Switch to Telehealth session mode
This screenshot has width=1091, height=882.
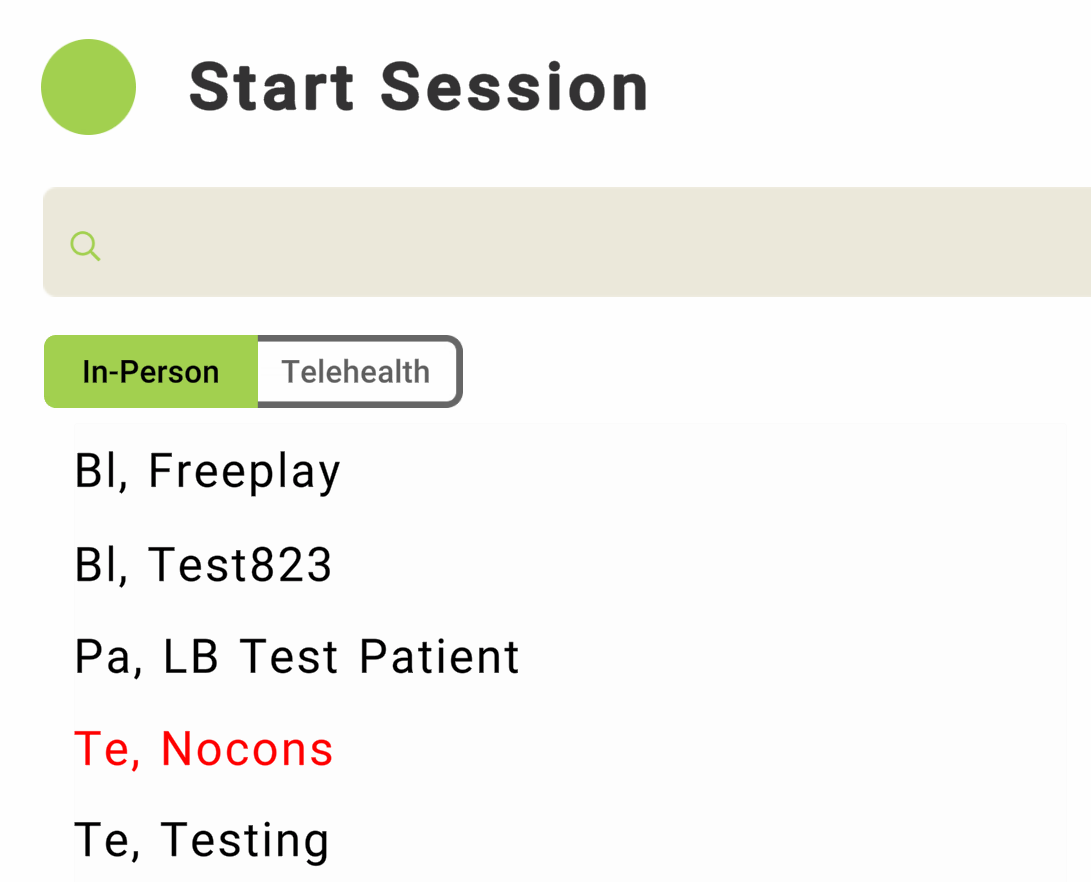[356, 372]
